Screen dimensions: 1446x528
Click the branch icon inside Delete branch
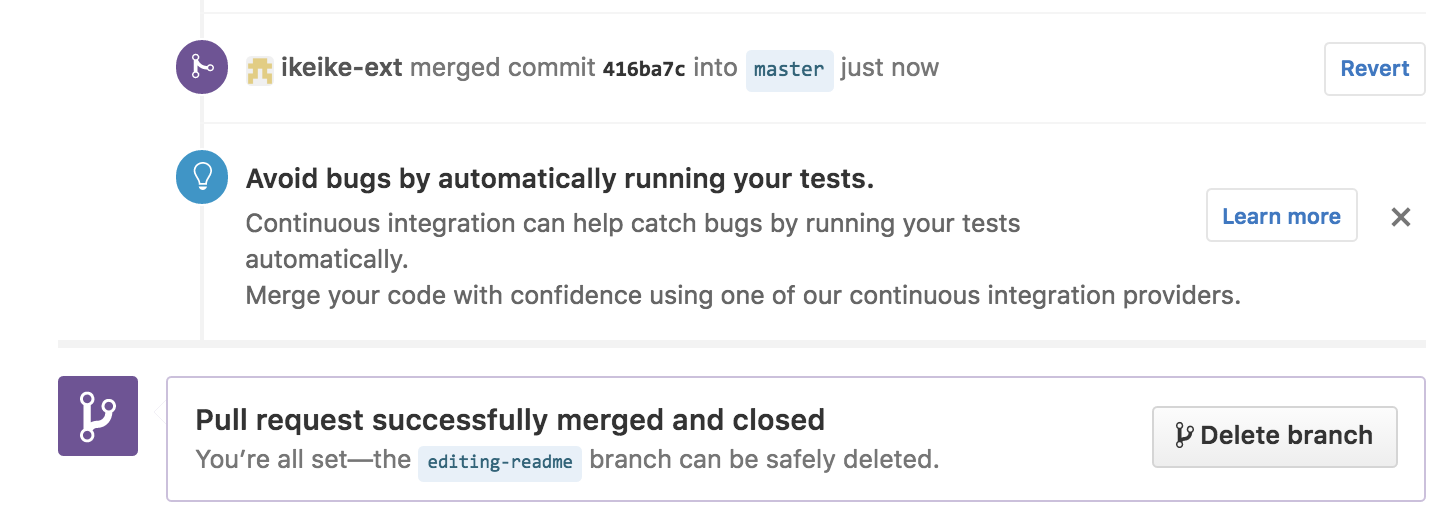coord(1184,436)
